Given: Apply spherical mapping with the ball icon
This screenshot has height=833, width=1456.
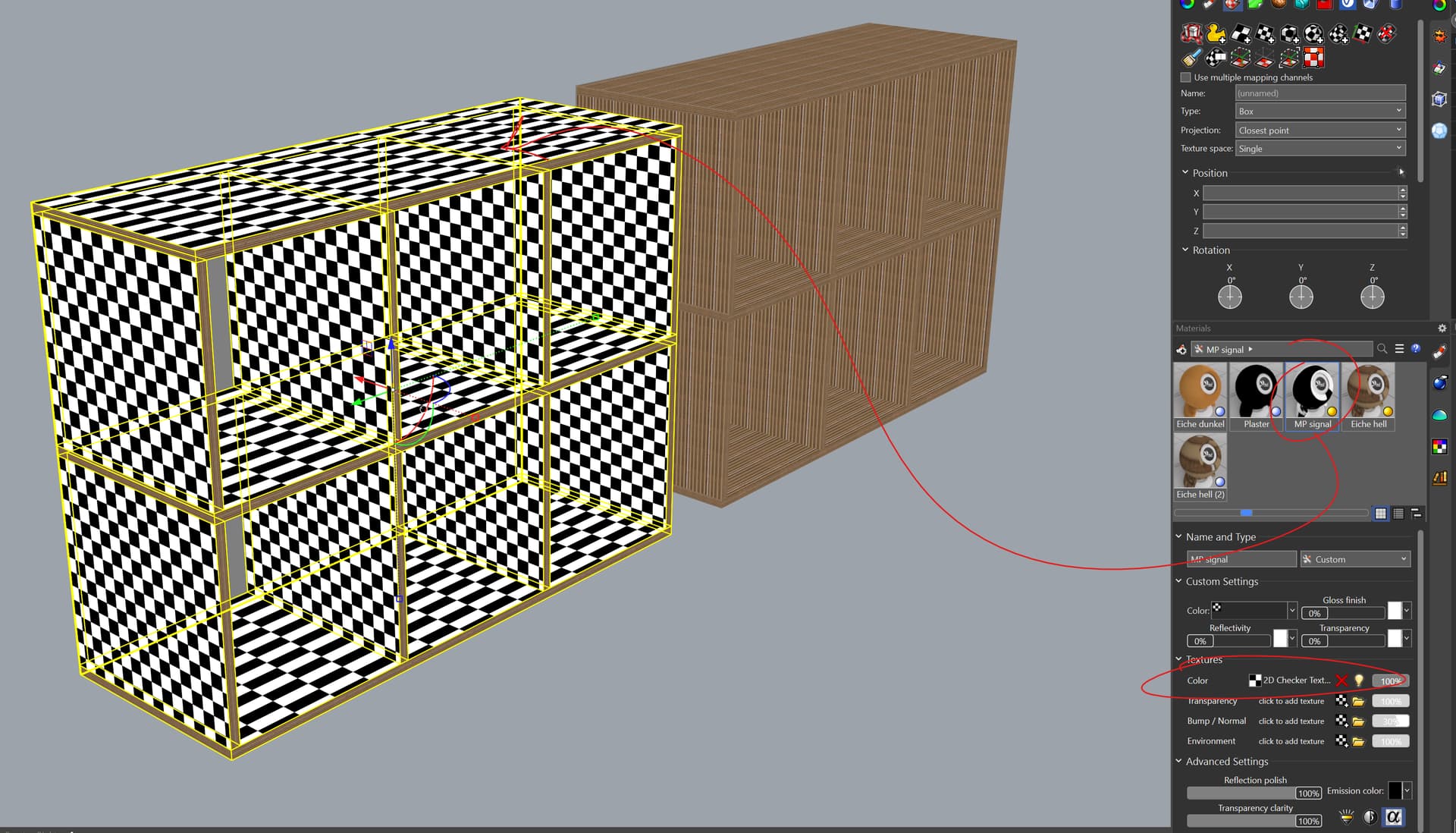Looking at the screenshot, I should tap(1311, 35).
